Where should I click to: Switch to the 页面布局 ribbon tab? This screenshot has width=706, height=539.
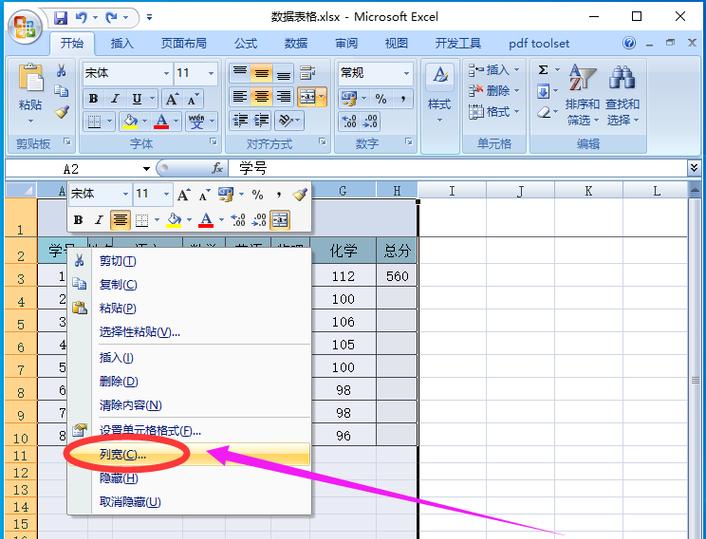point(184,43)
